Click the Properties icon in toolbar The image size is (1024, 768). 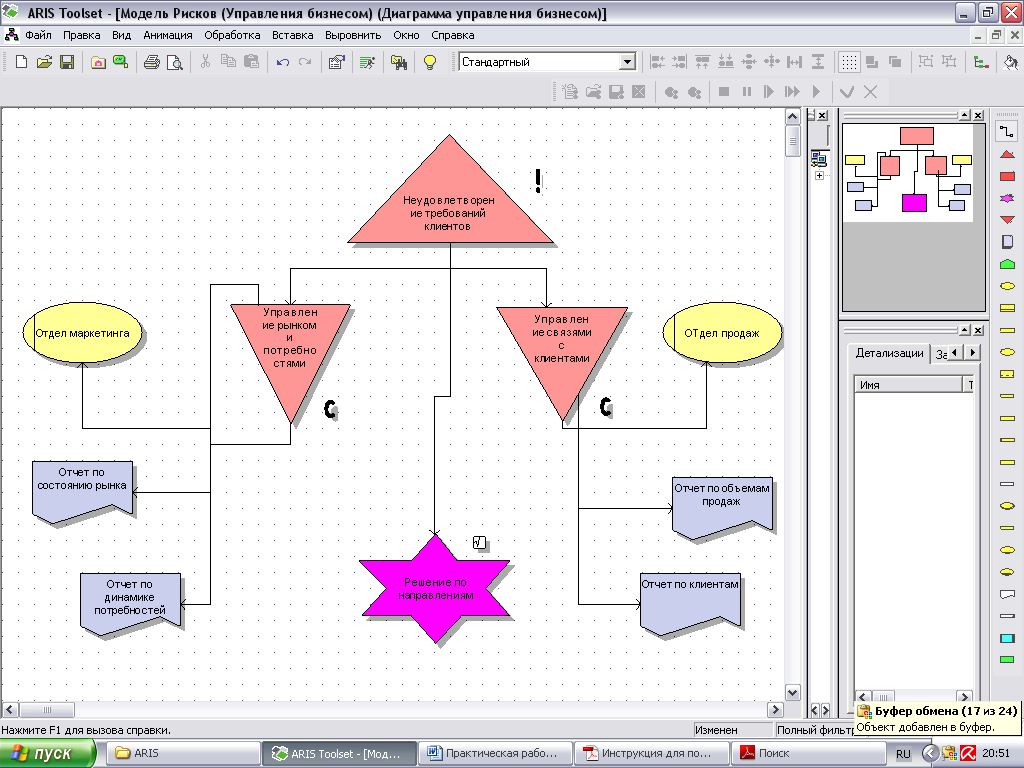(x=336, y=62)
